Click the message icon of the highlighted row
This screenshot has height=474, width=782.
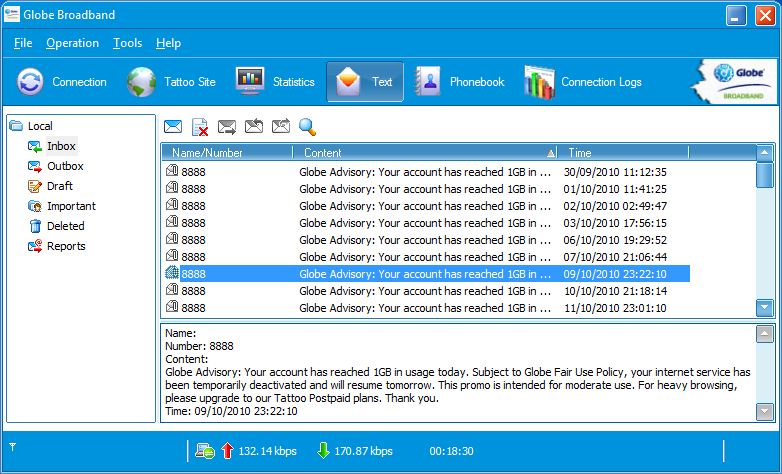172,272
